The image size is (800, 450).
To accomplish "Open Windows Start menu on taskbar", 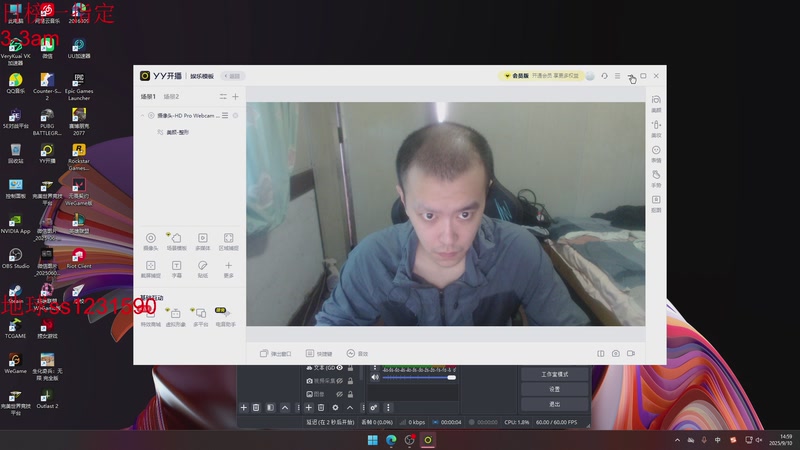I will (372, 440).
